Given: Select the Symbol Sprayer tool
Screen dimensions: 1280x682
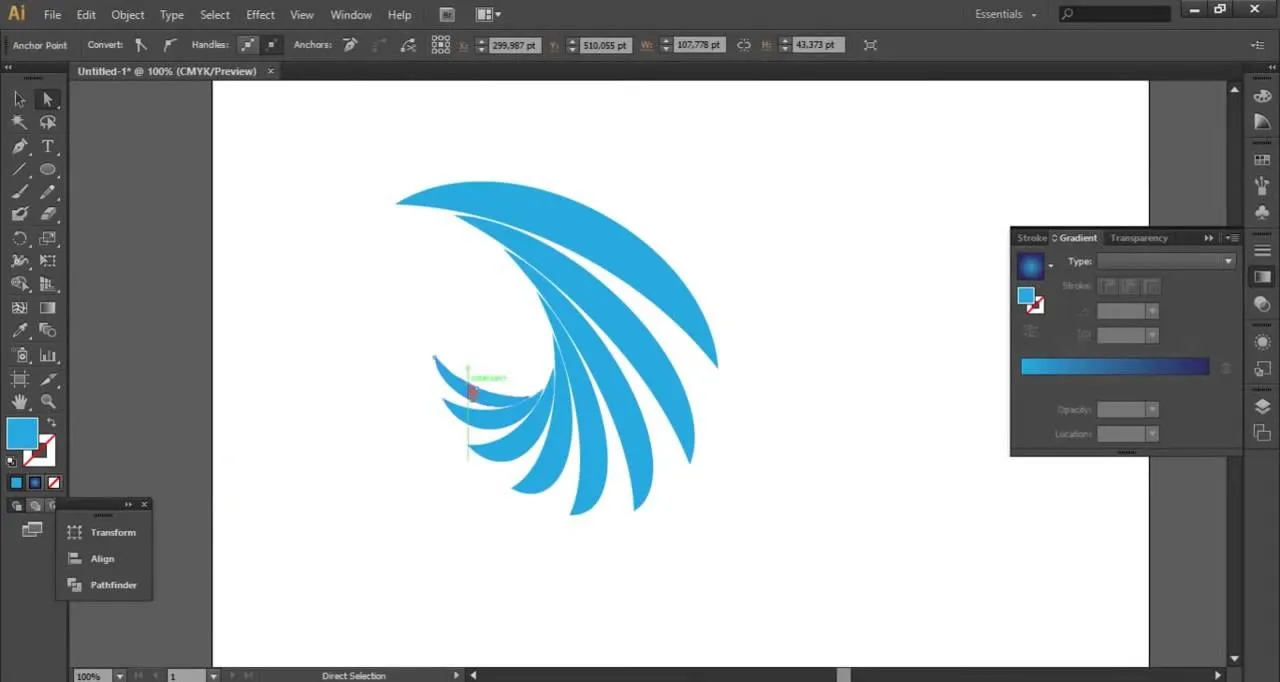Looking at the screenshot, I should click(19, 355).
